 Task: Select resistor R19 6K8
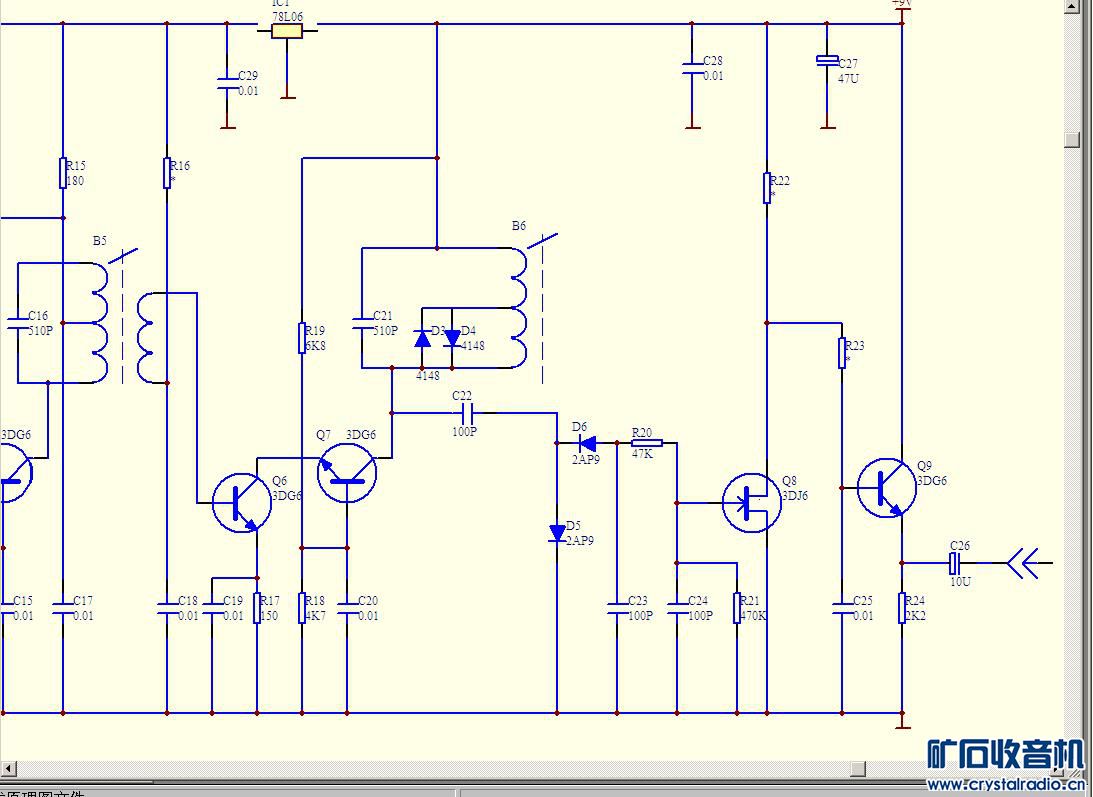(x=302, y=338)
